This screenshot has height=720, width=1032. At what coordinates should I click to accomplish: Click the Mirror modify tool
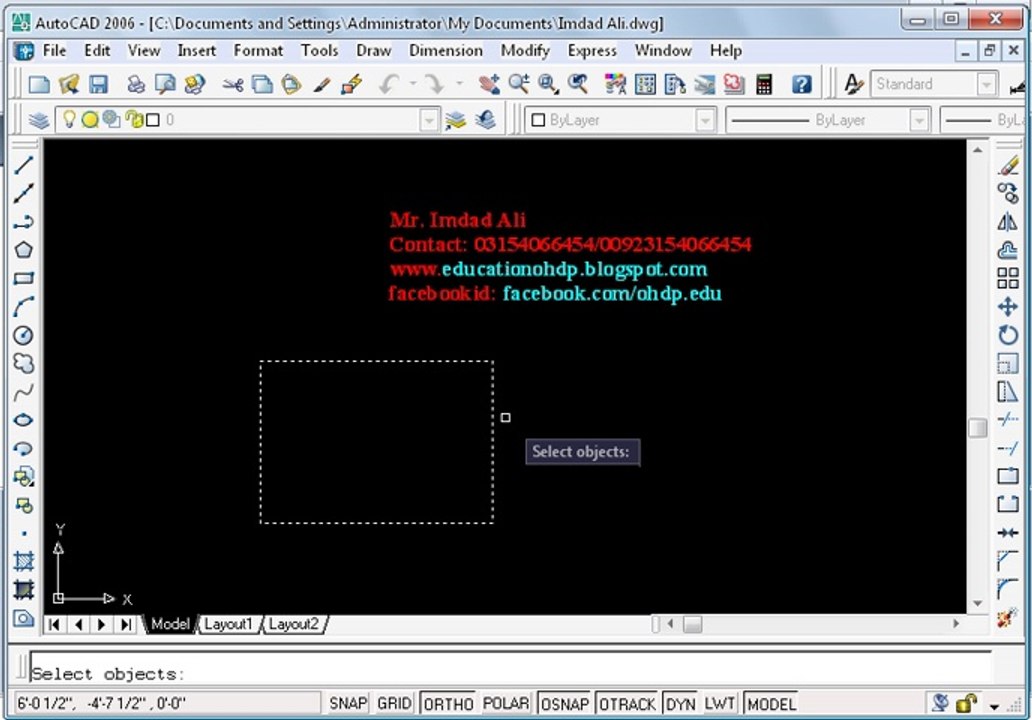[x=1008, y=222]
